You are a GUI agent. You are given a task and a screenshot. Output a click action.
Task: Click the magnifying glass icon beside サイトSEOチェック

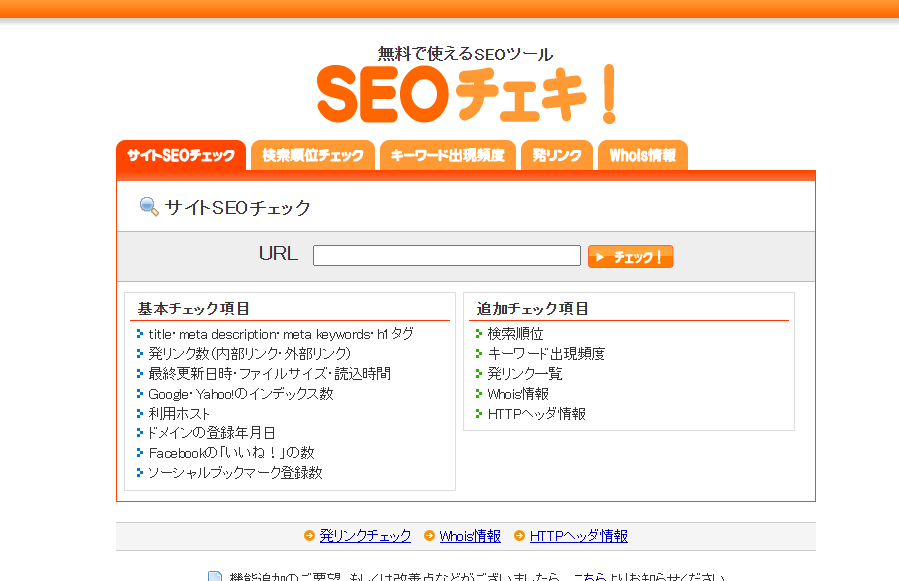[149, 207]
